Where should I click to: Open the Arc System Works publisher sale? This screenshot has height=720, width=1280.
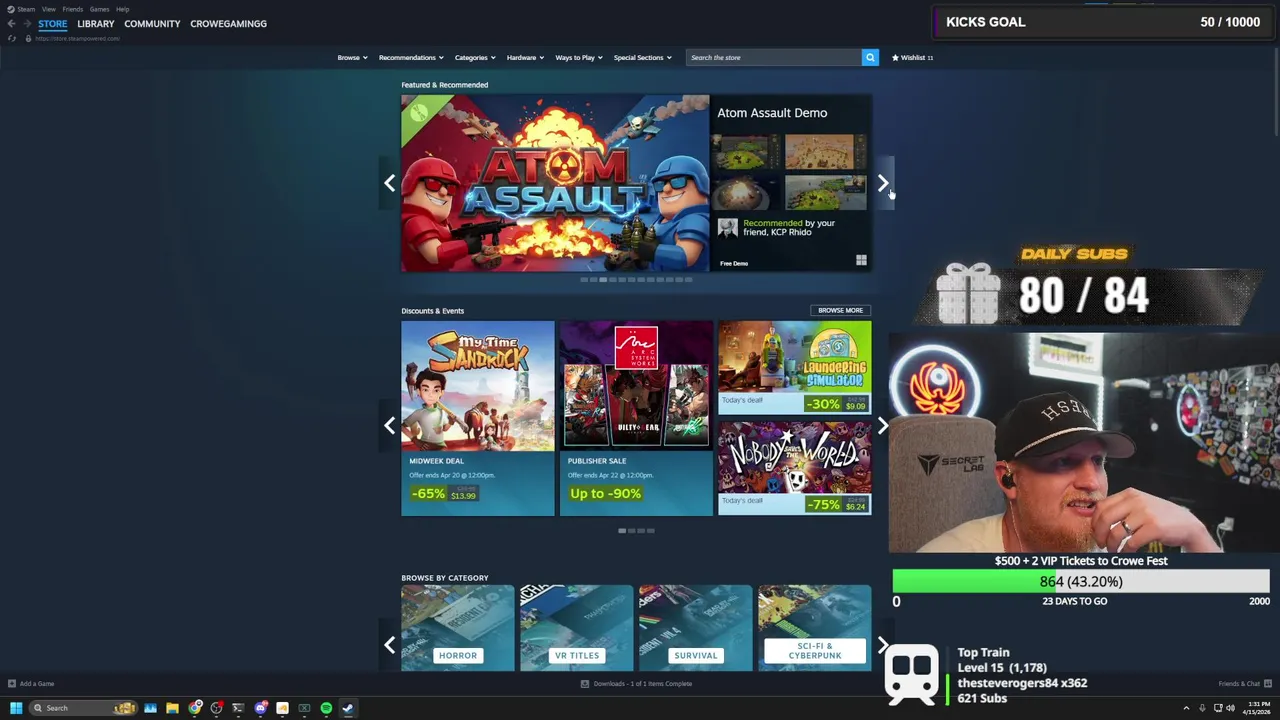[636, 418]
